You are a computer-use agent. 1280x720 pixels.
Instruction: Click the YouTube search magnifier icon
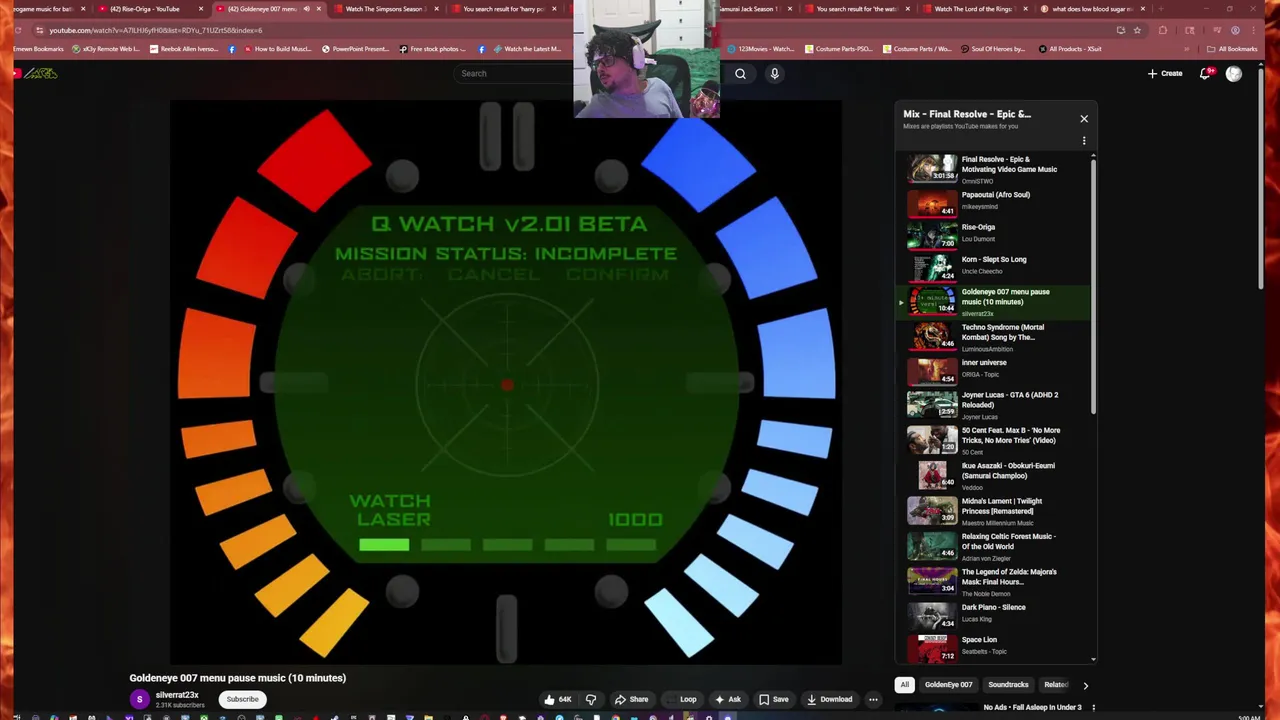pos(740,73)
